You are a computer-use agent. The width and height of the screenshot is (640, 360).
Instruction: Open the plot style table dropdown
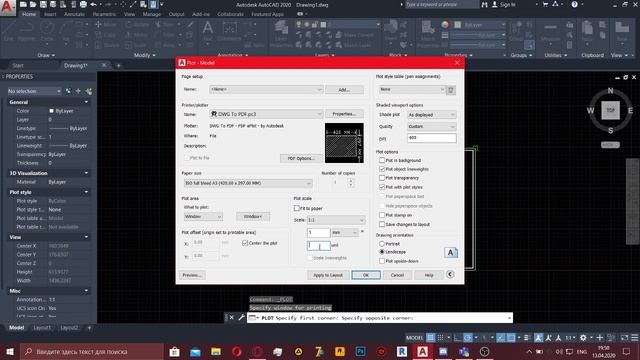pos(411,89)
